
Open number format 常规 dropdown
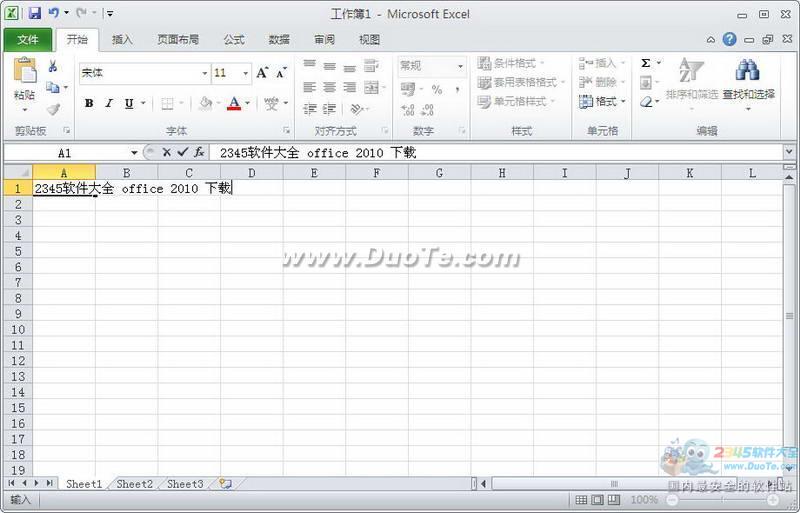(460, 66)
